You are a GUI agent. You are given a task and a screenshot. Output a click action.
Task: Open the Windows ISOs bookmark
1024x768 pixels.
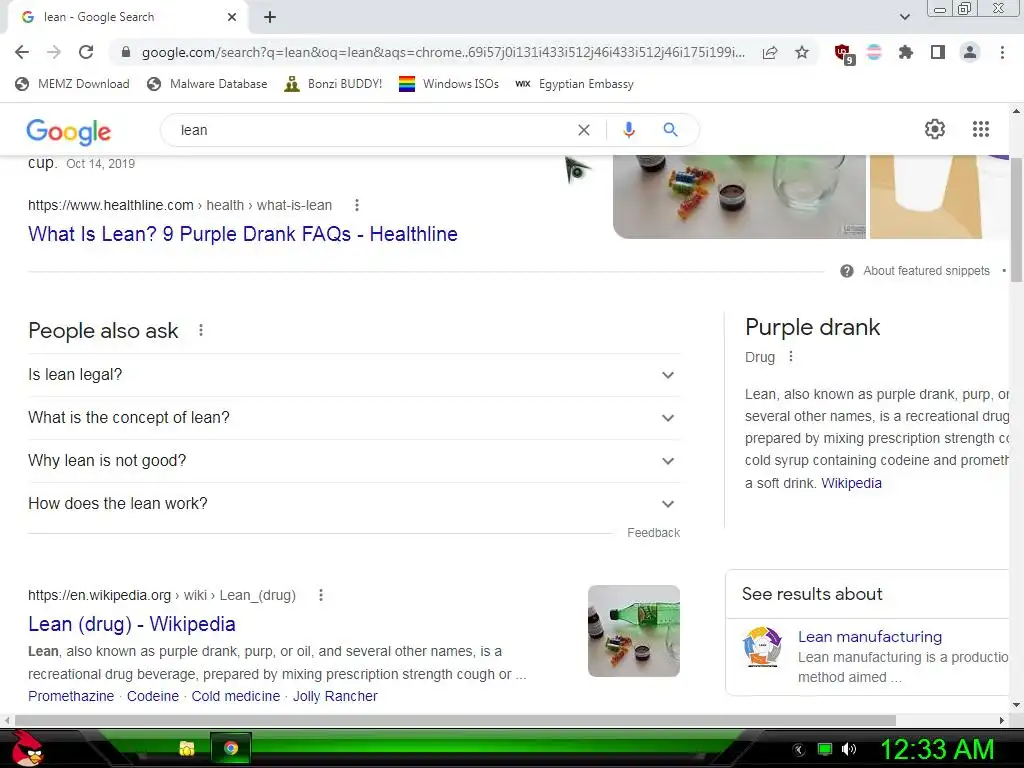point(449,84)
